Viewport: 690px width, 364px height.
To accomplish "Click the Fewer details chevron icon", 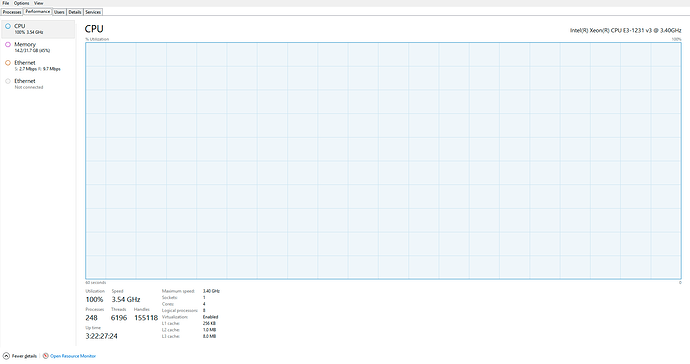I will point(6,356).
